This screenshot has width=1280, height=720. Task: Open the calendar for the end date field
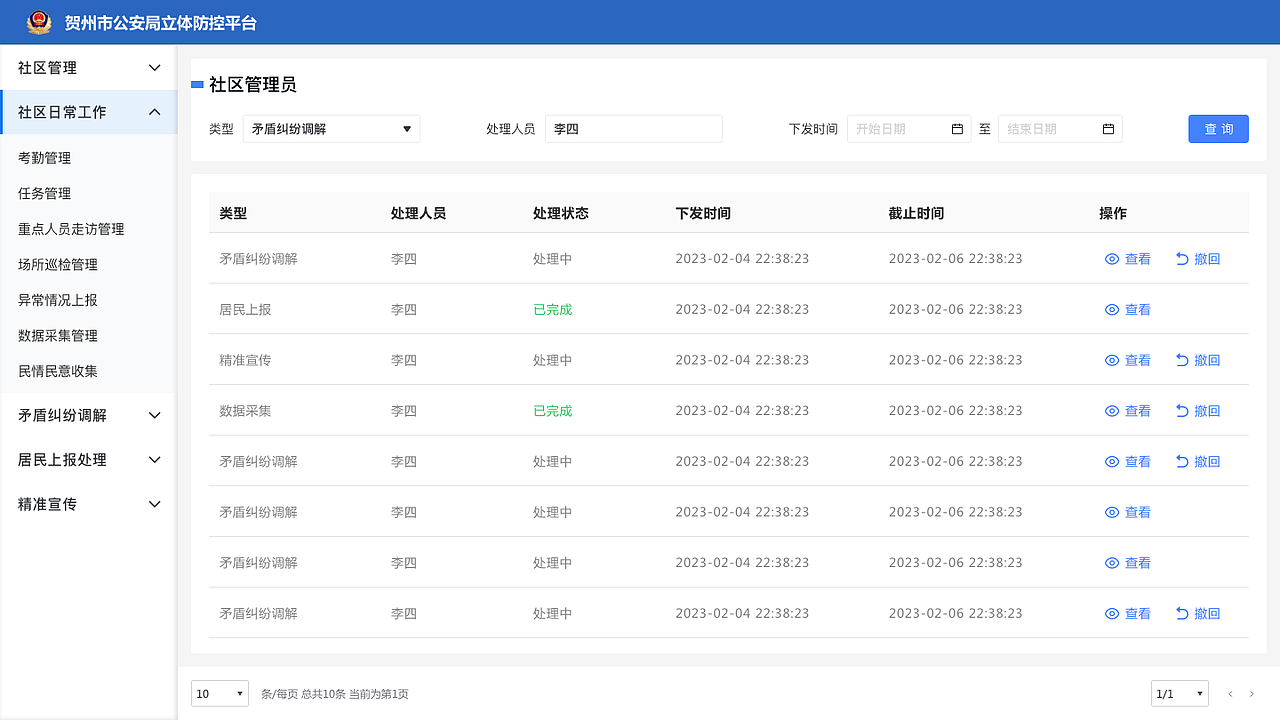tap(1107, 128)
